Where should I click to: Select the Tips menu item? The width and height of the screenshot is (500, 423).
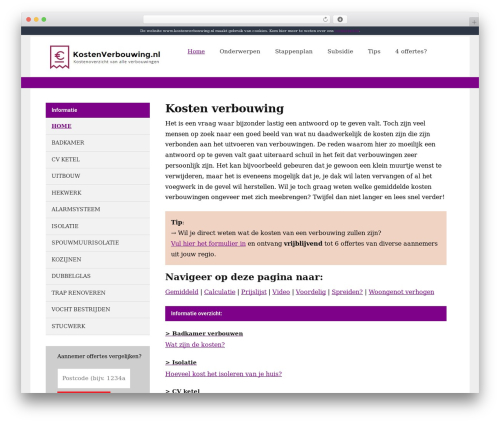pyautogui.click(x=374, y=51)
